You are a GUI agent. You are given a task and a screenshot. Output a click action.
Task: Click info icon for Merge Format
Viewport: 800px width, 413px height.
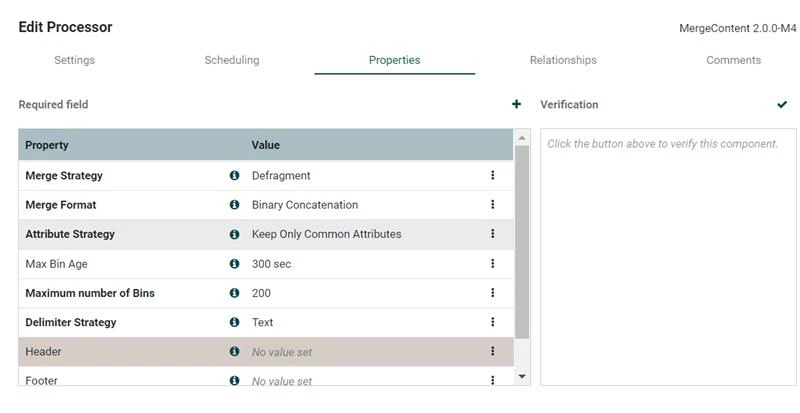point(234,205)
